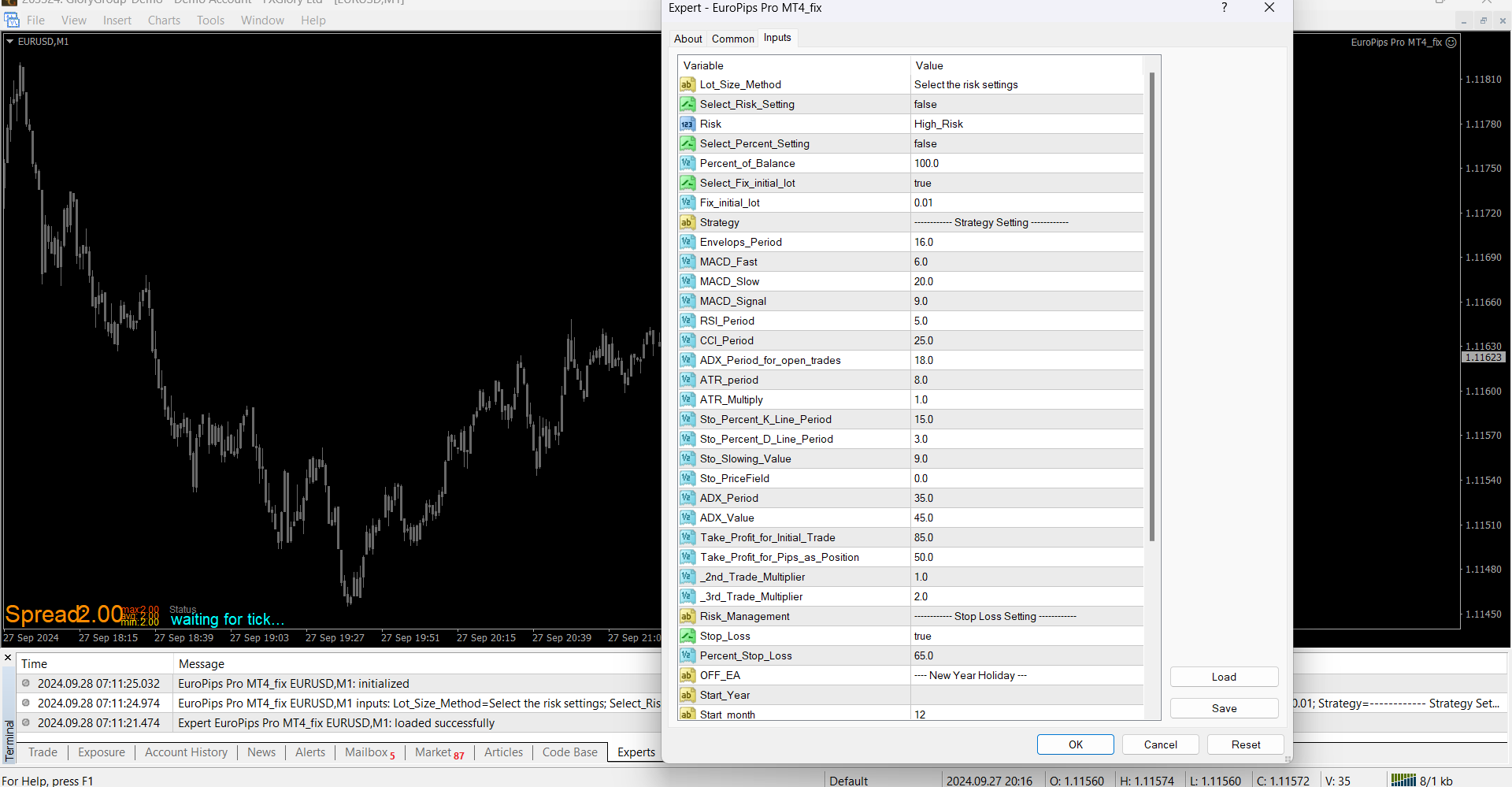Open the Charts menu
This screenshot has height=787, width=1512.
(x=164, y=20)
